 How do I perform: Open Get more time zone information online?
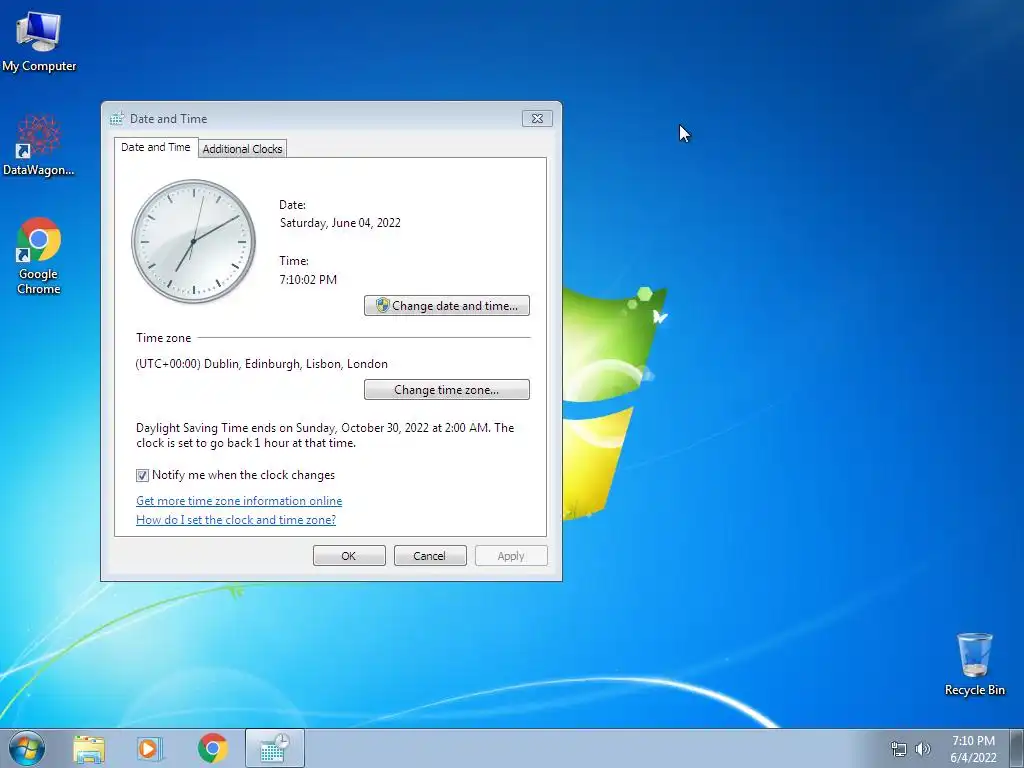(x=239, y=501)
